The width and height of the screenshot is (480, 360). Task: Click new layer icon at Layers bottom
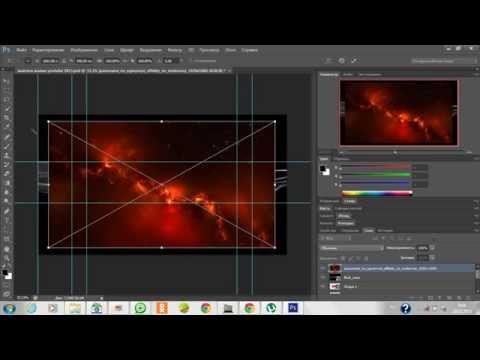[x=459, y=297]
